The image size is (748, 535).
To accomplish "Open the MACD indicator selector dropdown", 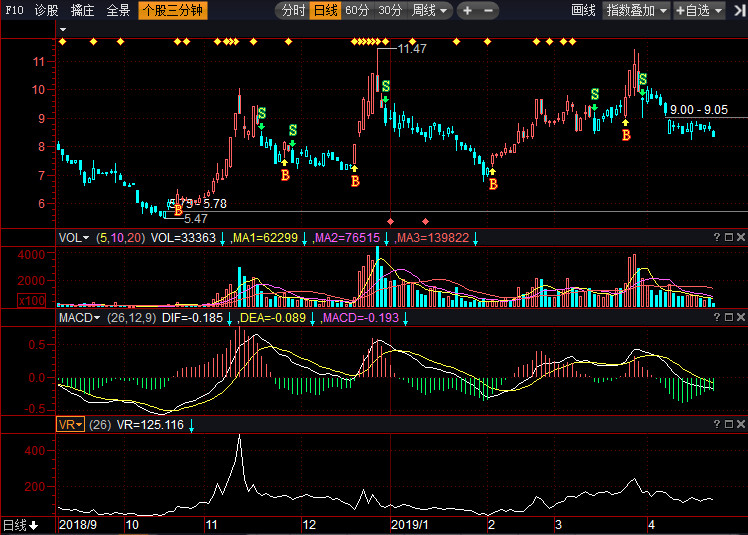I will [x=79, y=318].
